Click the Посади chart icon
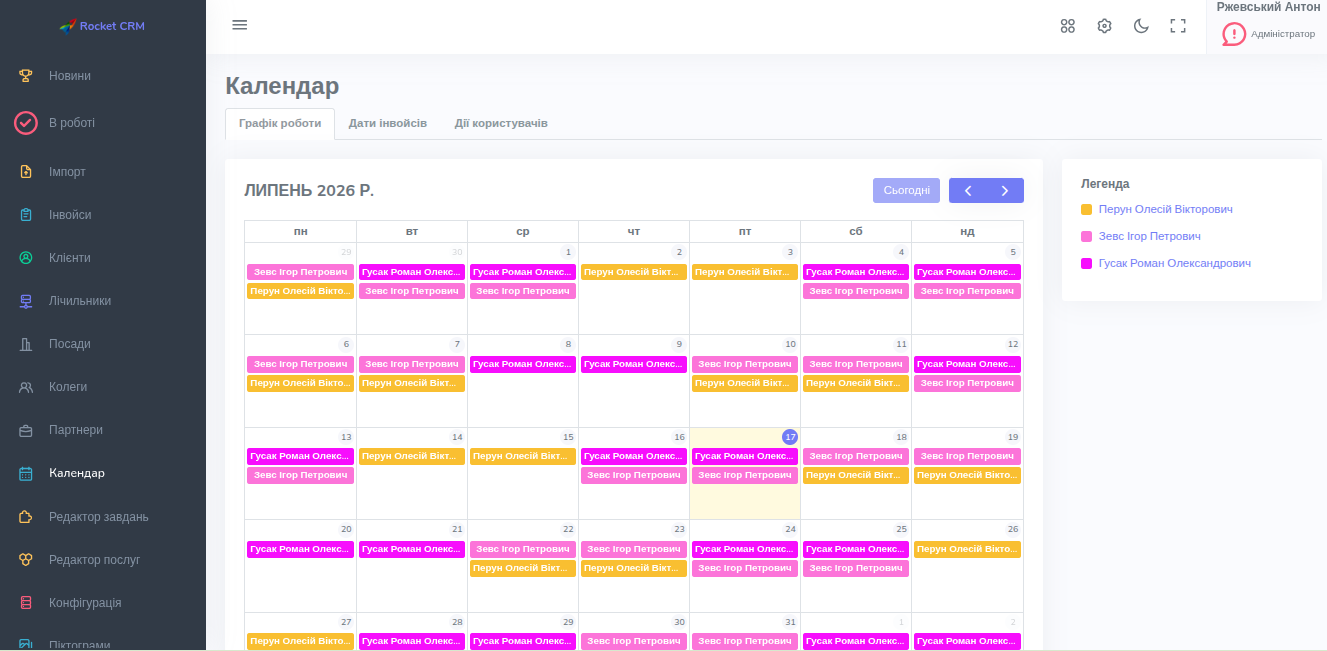Screen dimensions: 1327x651 [26, 344]
